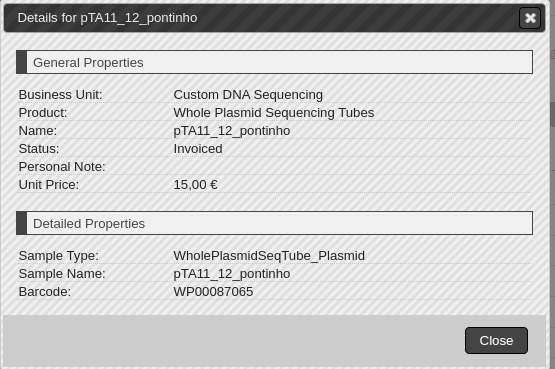Screen dimensions: 555x369
Task: Close dialog using the X icon
Action: pos(530,18)
